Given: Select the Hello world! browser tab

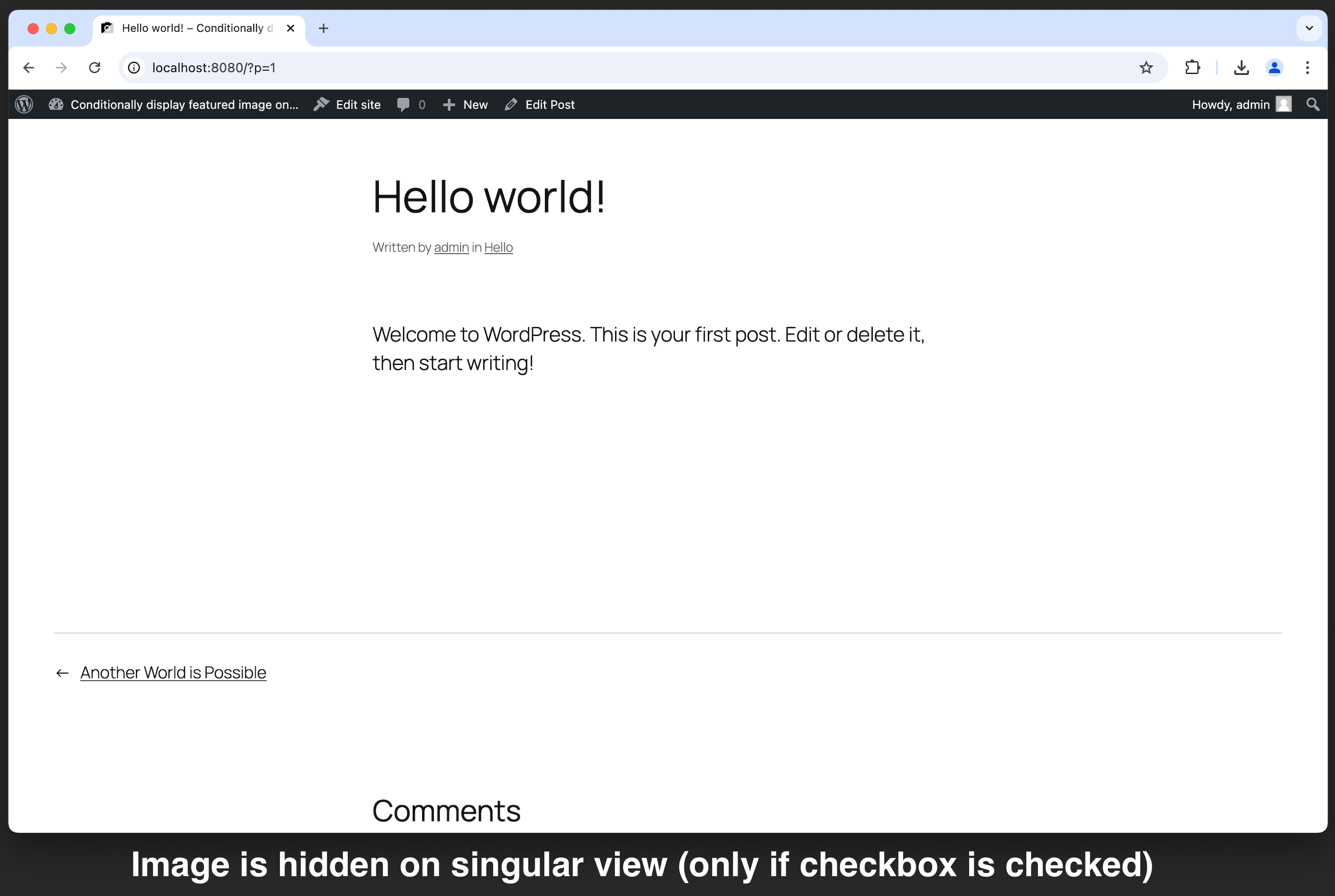Looking at the screenshot, I should 199,28.
